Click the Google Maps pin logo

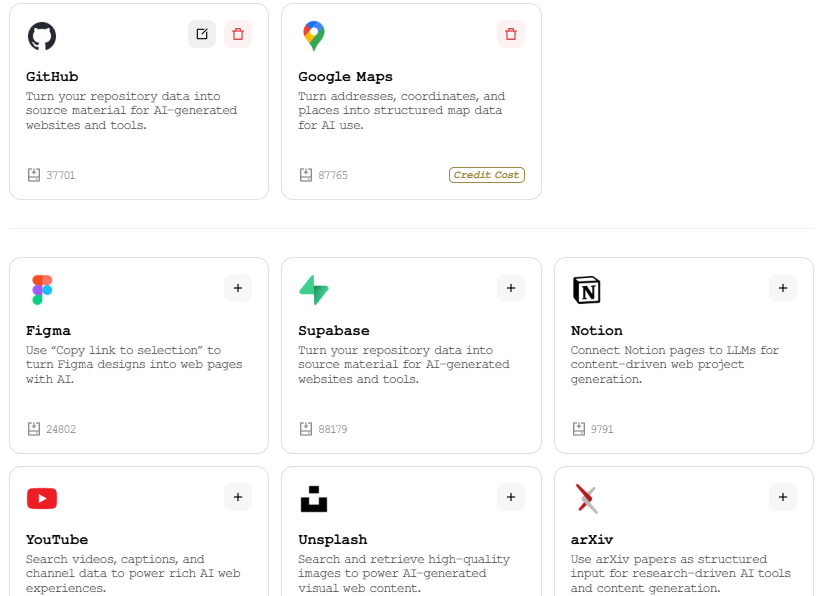point(314,36)
